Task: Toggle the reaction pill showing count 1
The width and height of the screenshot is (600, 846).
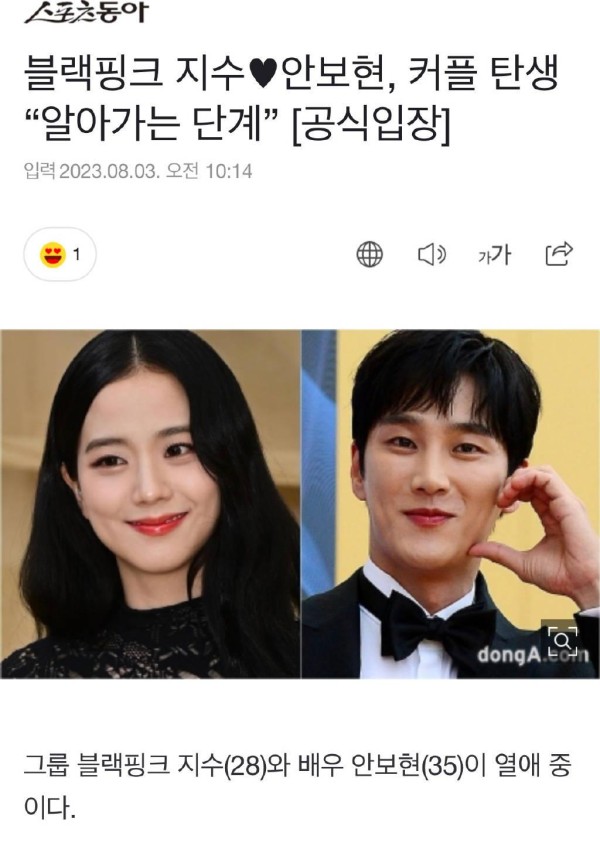Action: click(60, 255)
